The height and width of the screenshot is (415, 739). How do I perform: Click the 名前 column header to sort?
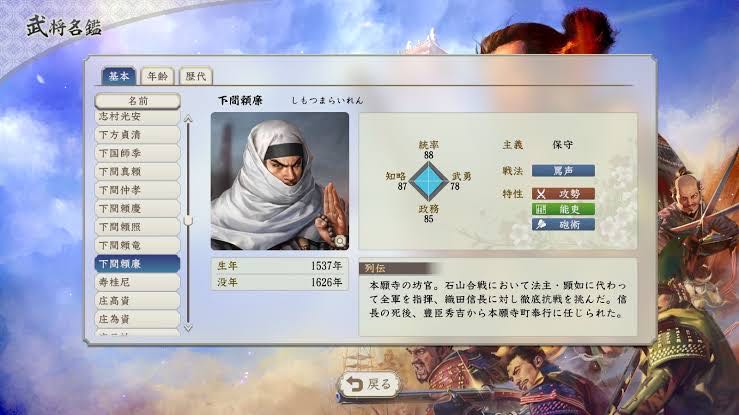138,101
